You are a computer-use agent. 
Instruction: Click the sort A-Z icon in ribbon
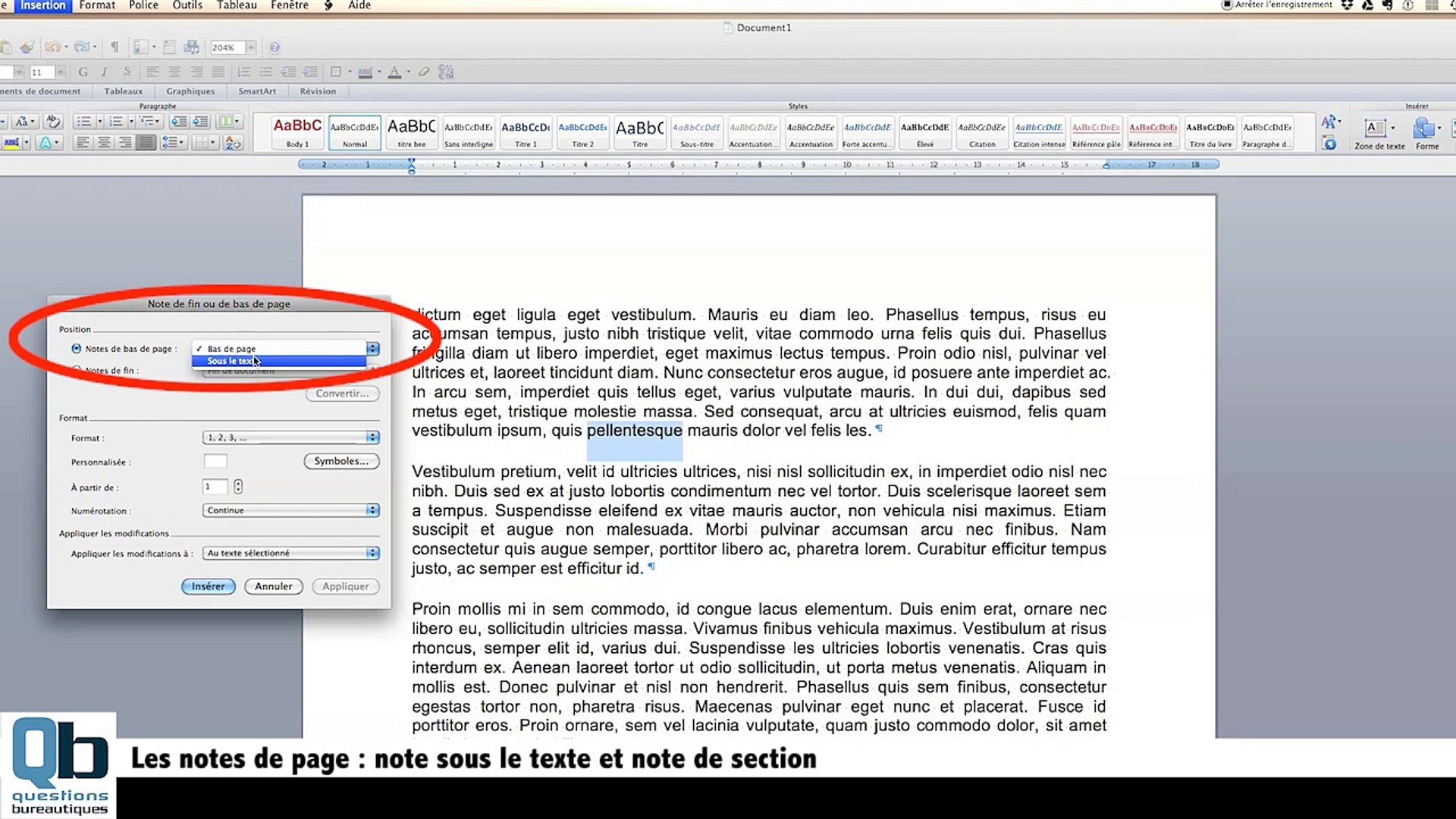point(233,143)
